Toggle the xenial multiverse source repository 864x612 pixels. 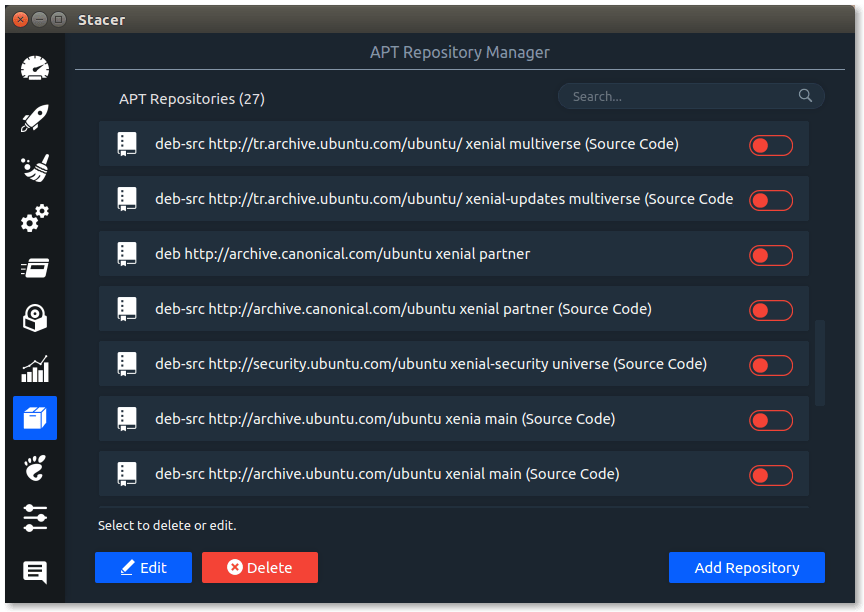click(770, 145)
